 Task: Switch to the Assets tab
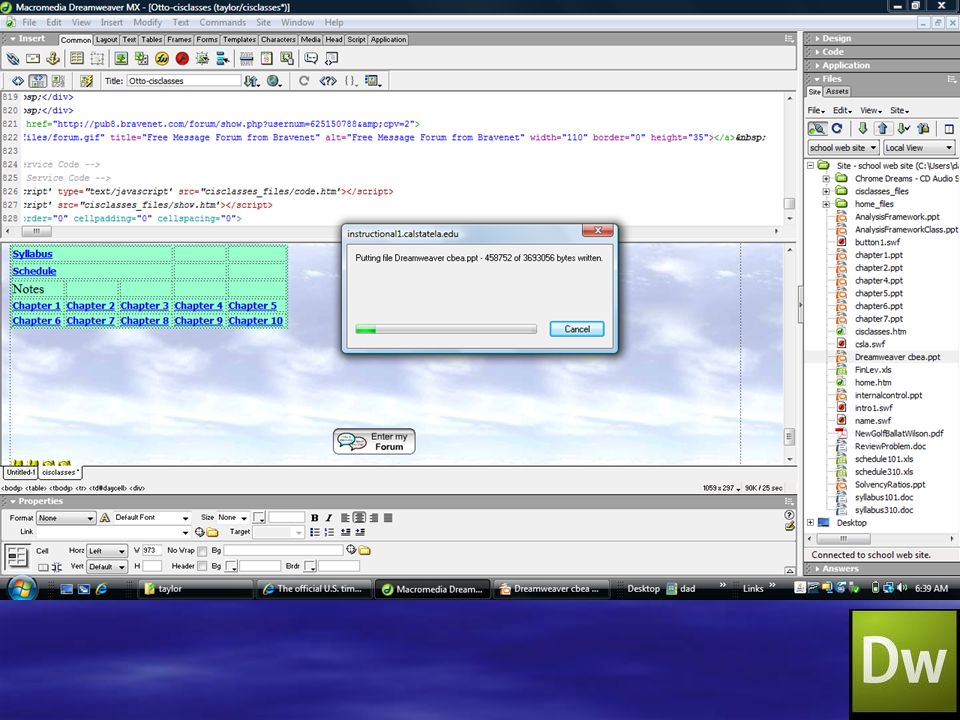[837, 92]
